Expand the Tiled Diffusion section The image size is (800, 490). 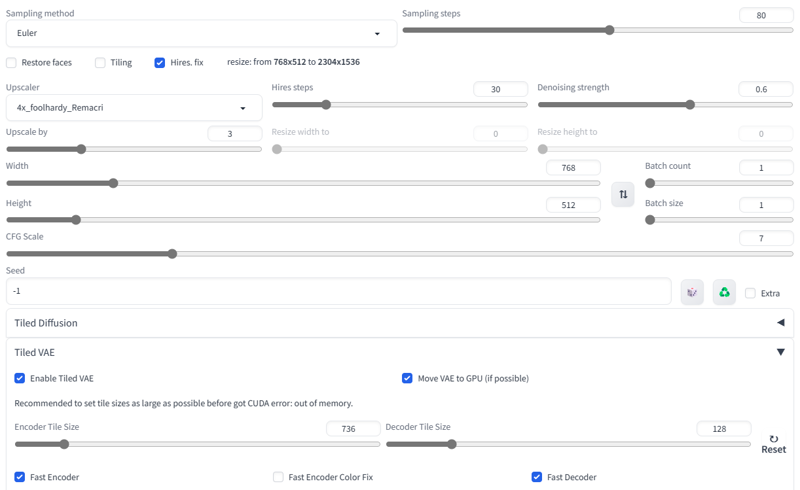(x=400, y=323)
